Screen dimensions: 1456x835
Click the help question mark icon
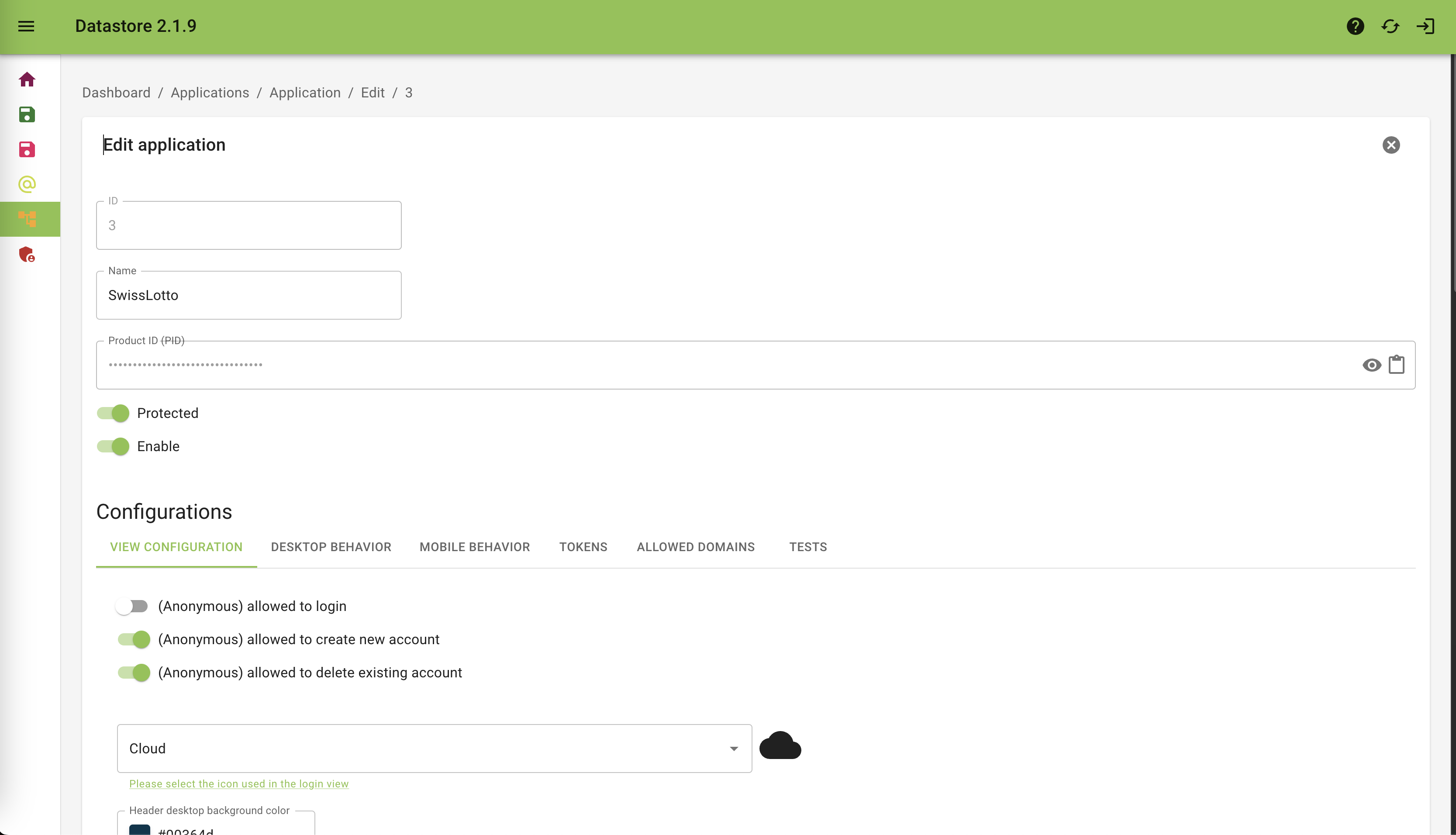click(1355, 26)
